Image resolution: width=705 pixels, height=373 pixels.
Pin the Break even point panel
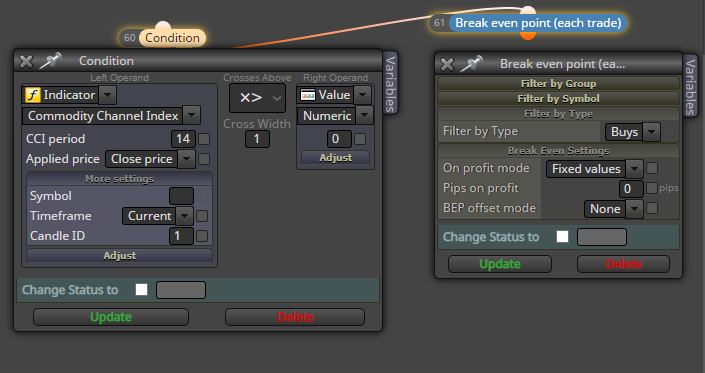471,64
